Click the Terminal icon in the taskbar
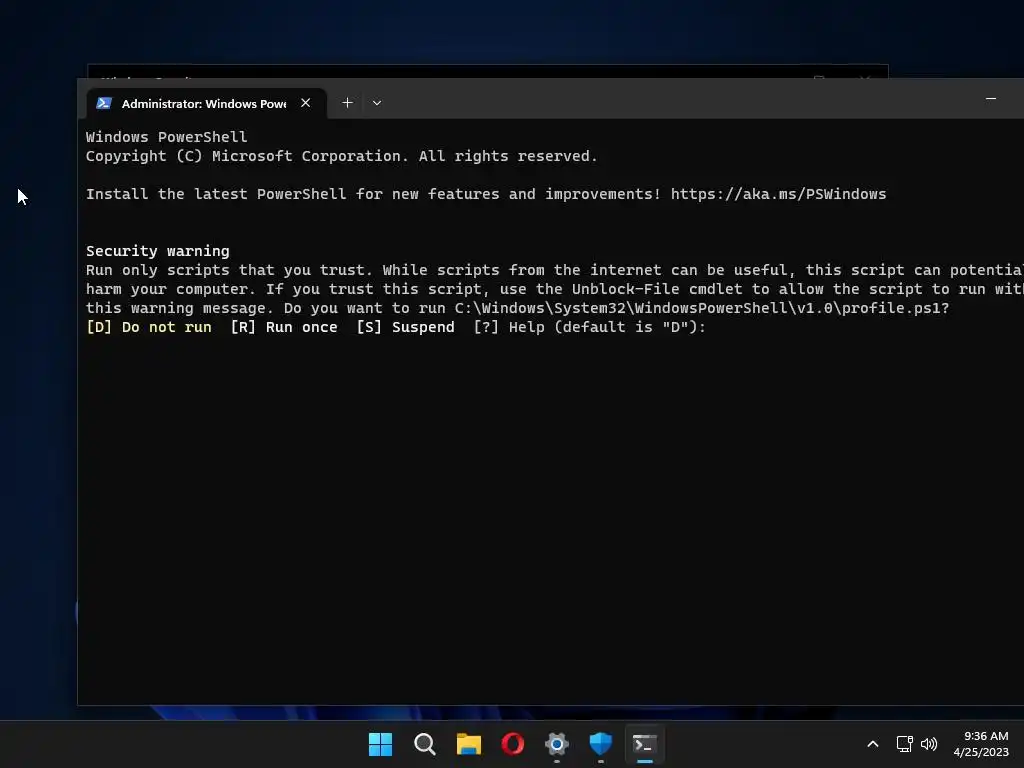Viewport: 1024px width, 768px height. point(645,744)
